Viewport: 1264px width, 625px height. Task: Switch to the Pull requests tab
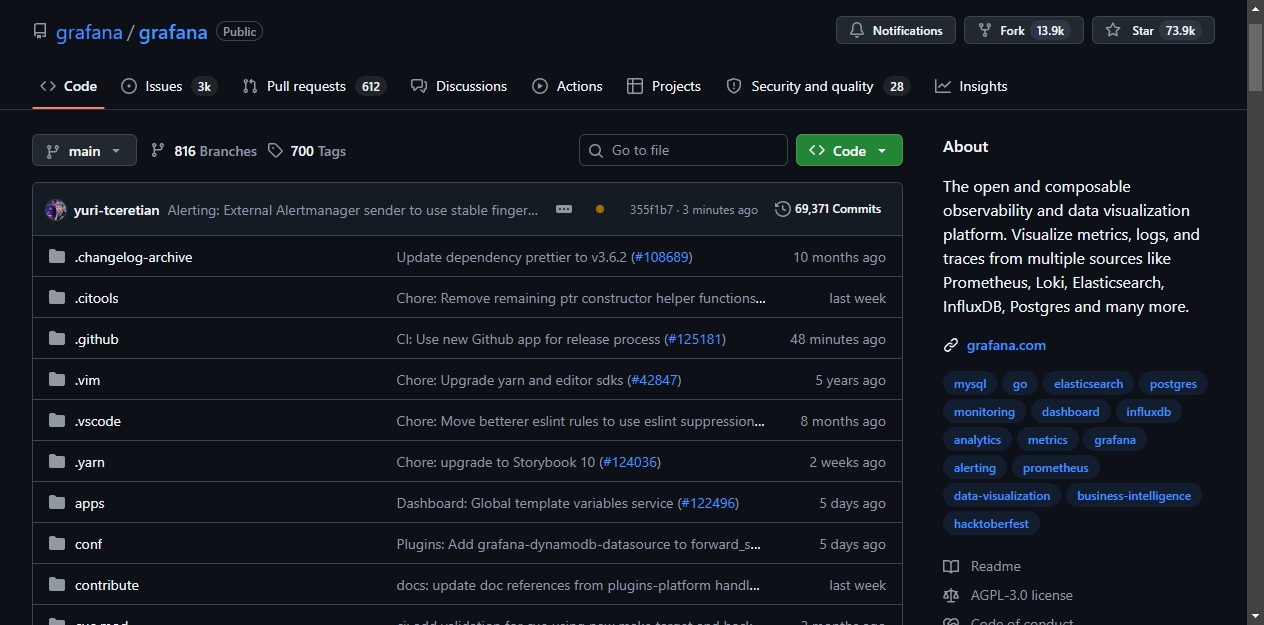[x=313, y=87]
